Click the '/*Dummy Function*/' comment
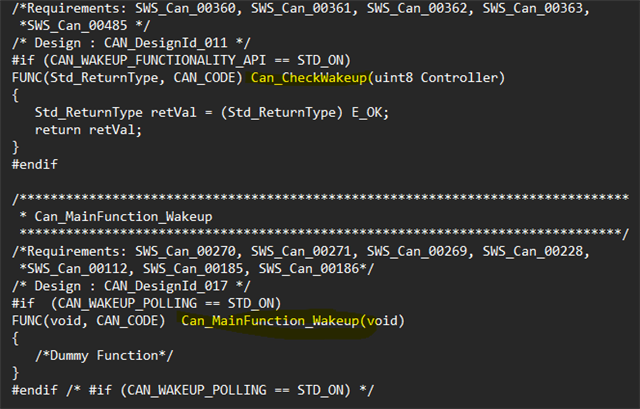 click(x=104, y=355)
